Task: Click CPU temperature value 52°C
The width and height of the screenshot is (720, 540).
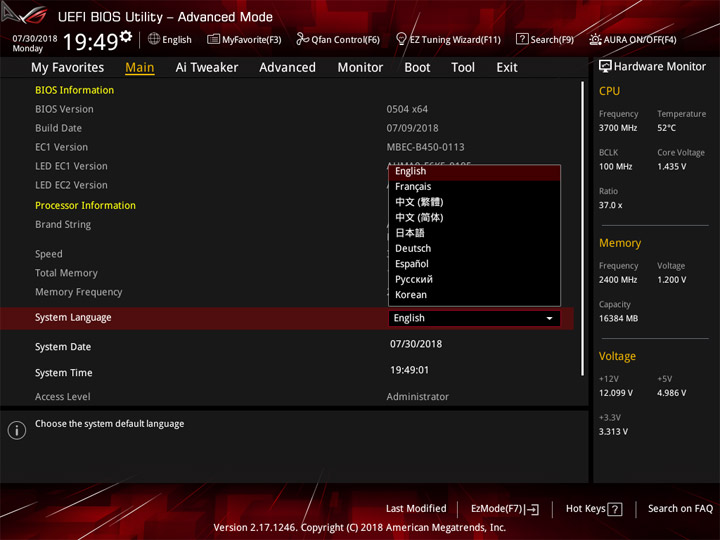Action: click(666, 128)
